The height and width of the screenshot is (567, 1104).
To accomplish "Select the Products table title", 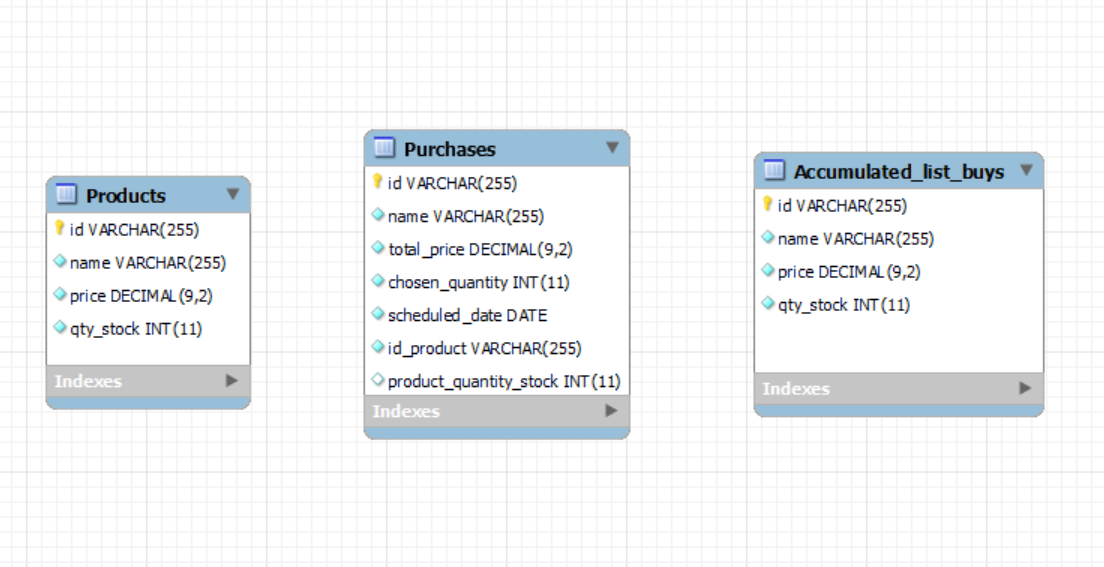I will [x=125, y=196].
